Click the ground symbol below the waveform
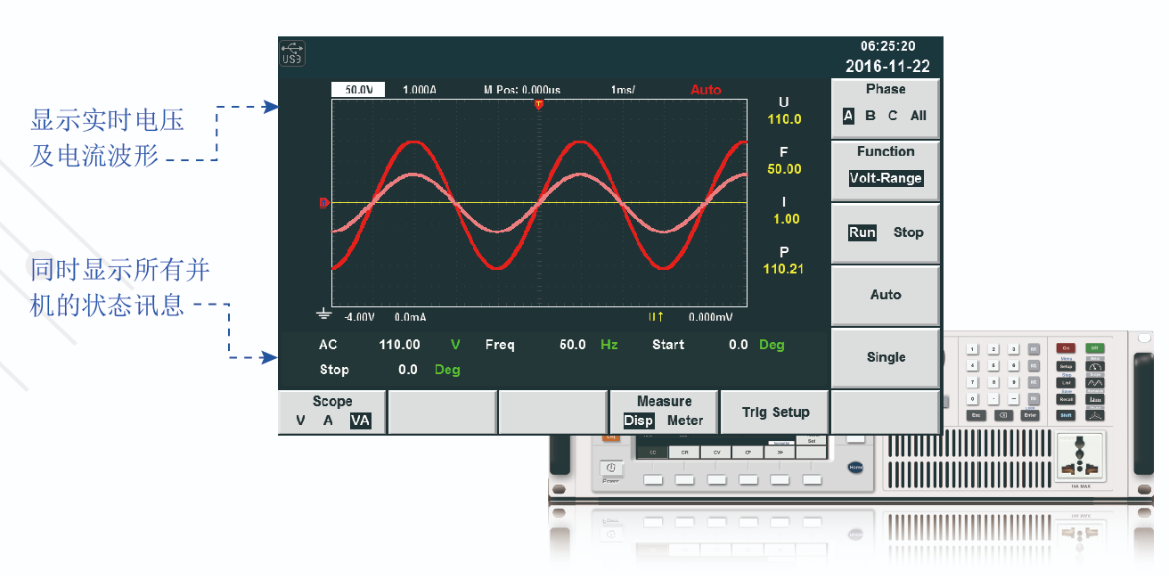 (x=323, y=314)
